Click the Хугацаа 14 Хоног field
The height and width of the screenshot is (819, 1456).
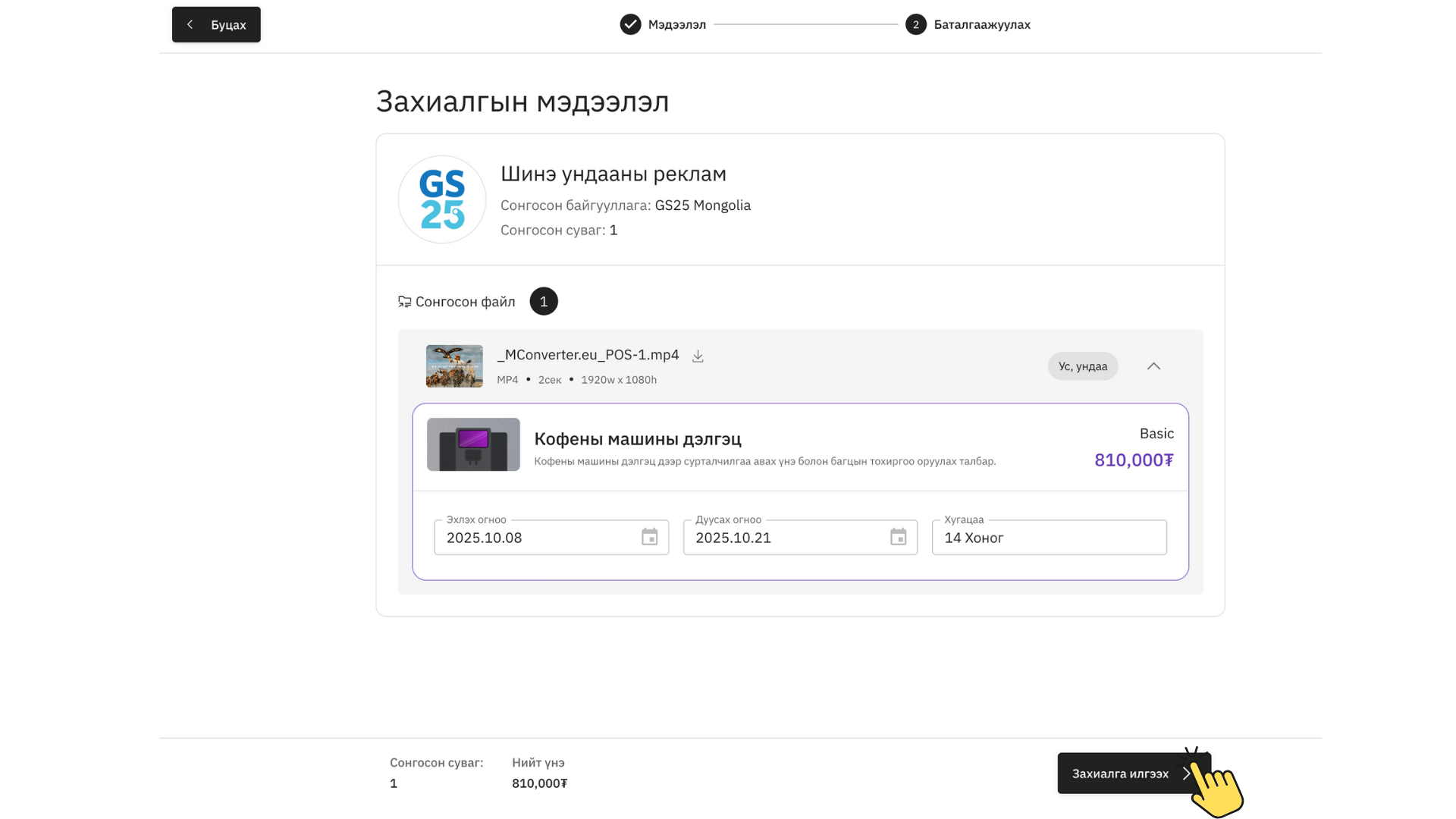point(1049,538)
